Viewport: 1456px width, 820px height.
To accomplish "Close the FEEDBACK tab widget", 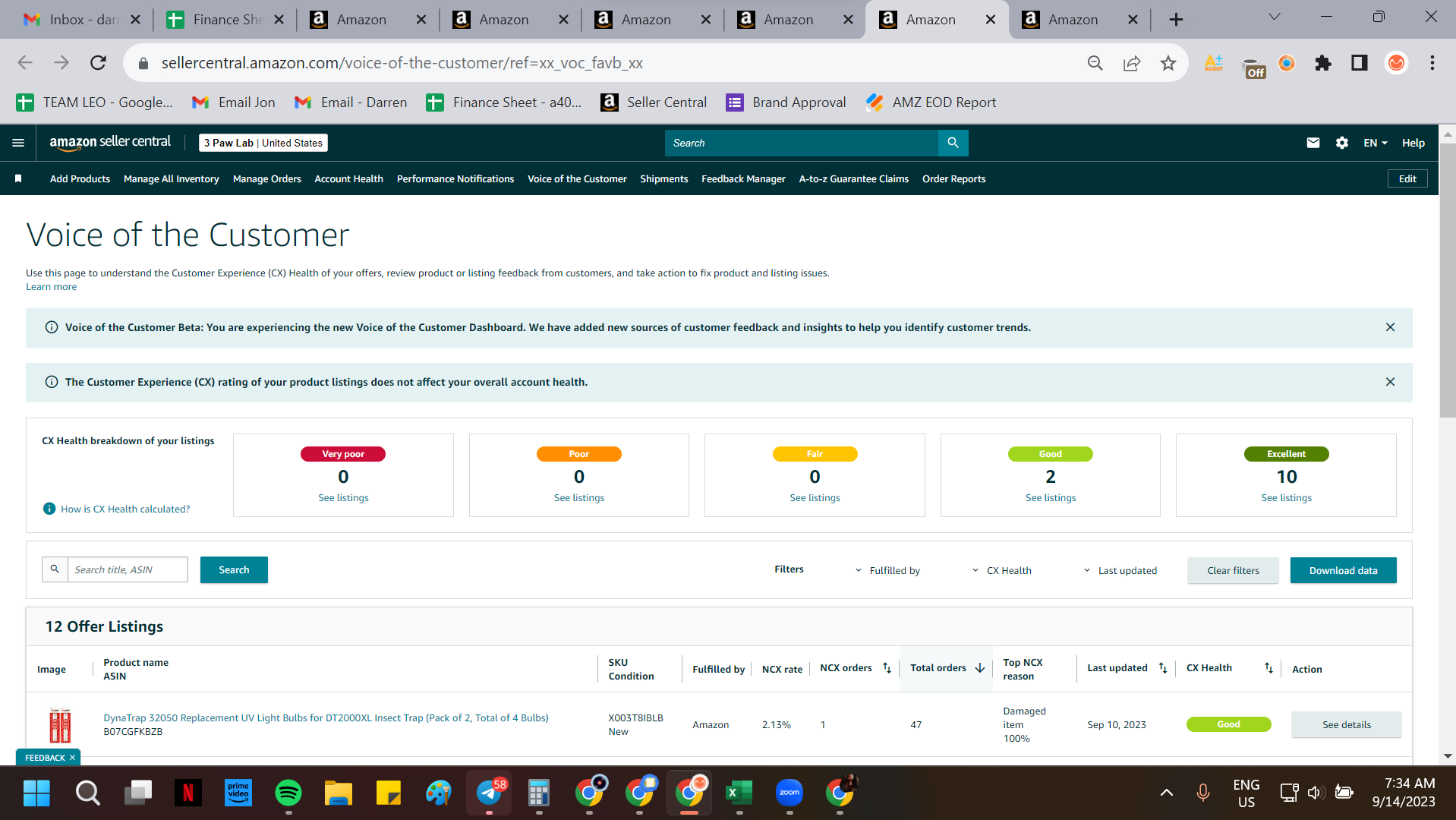I will click(x=73, y=758).
